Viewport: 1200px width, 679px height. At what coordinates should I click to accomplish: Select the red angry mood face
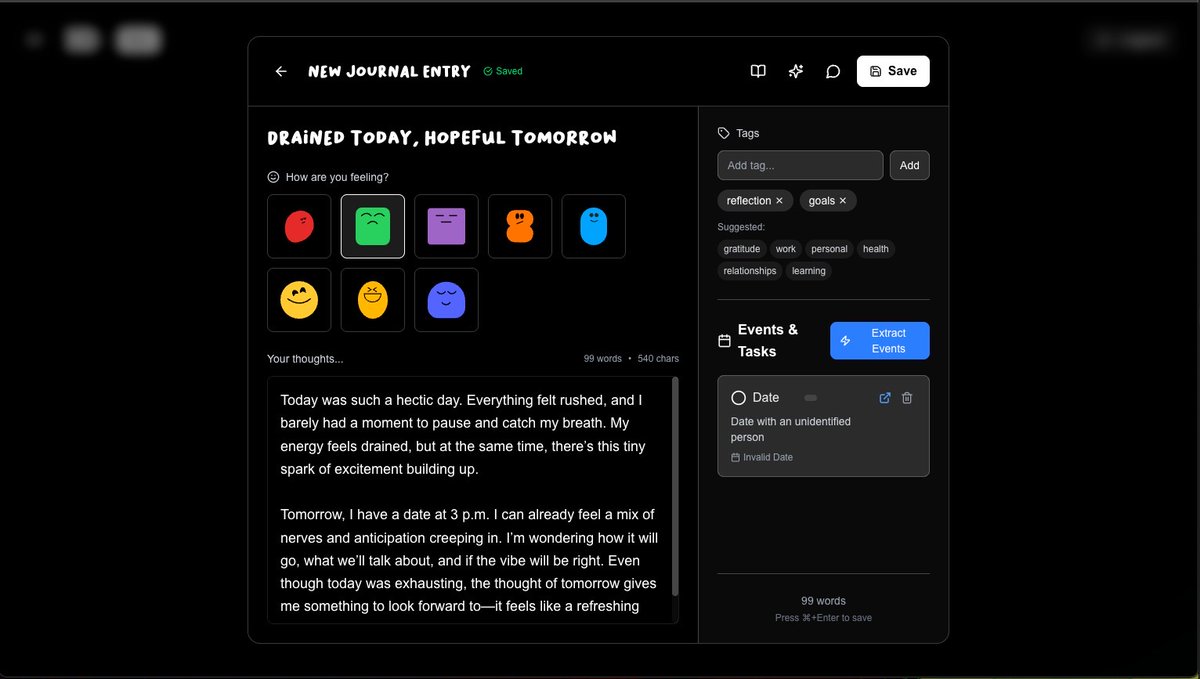click(299, 226)
